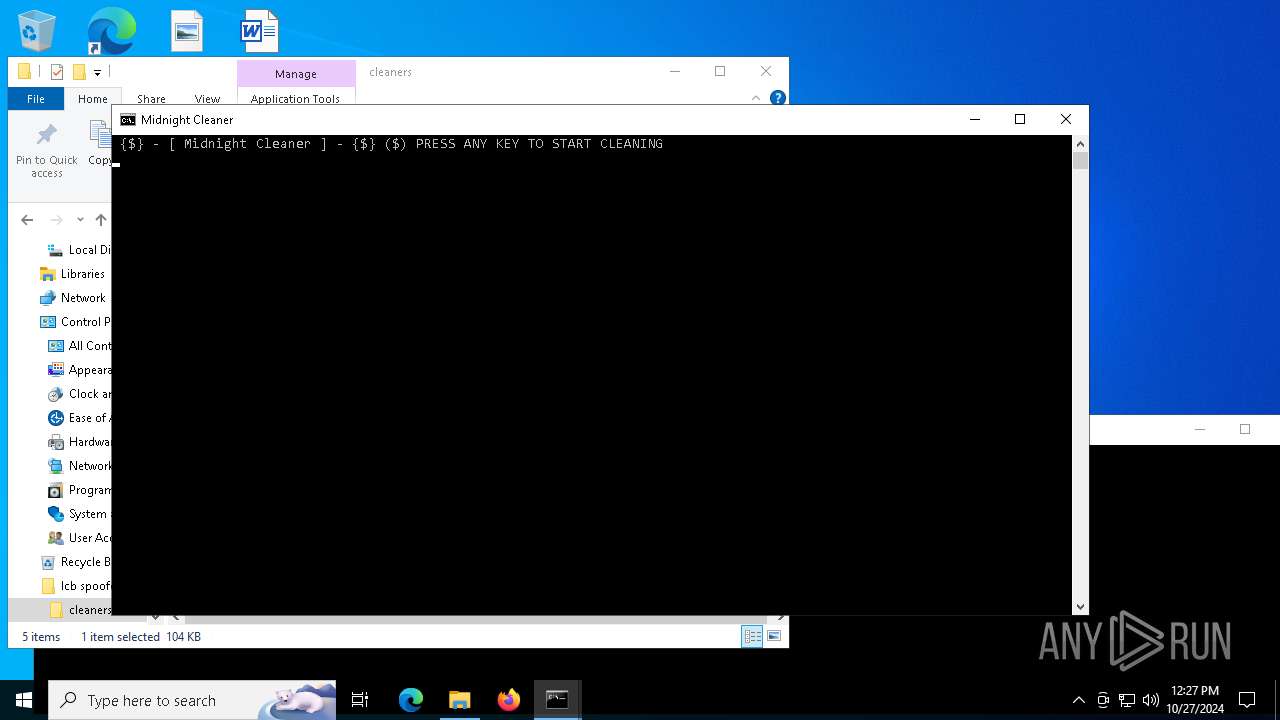Open File Explorer from the taskbar
The width and height of the screenshot is (1280, 720).
click(x=460, y=700)
